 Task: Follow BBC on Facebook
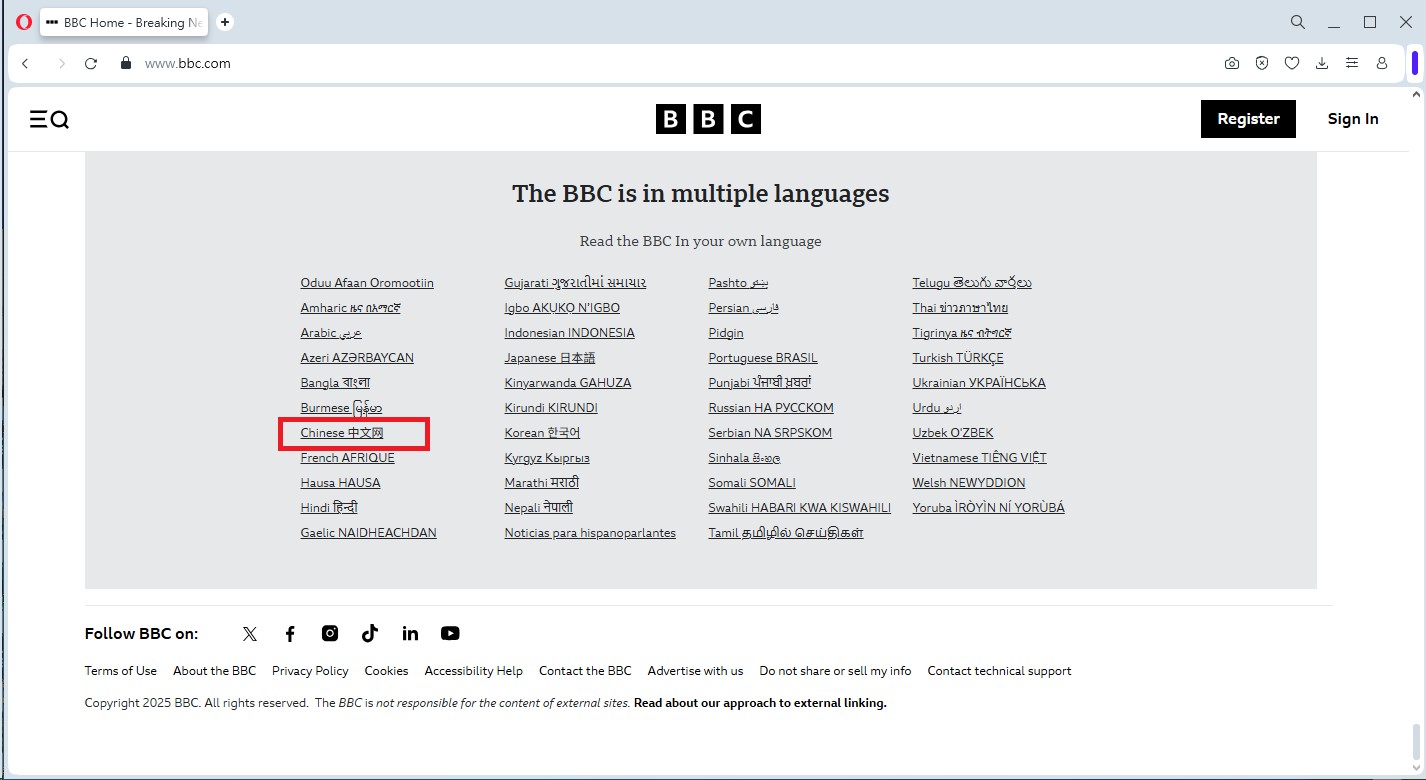click(x=290, y=633)
